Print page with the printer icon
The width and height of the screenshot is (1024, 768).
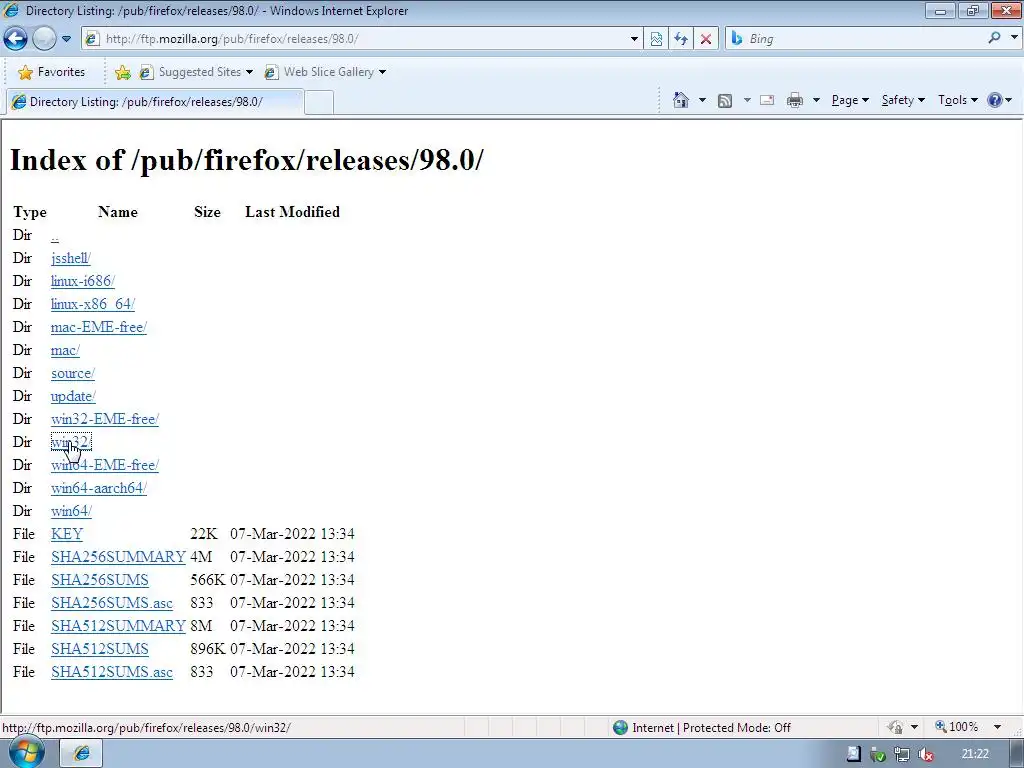[795, 101]
